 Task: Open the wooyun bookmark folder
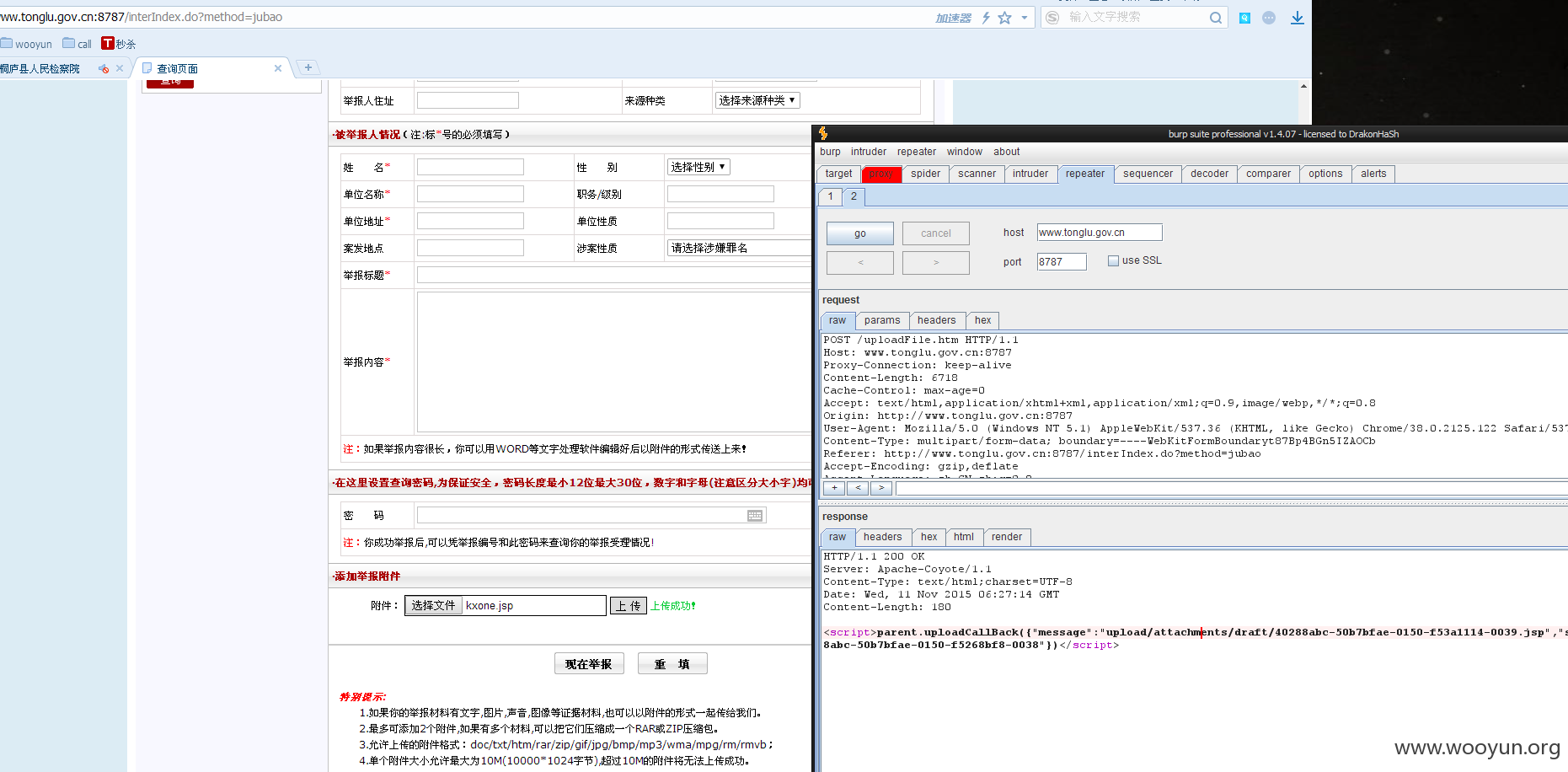point(26,44)
